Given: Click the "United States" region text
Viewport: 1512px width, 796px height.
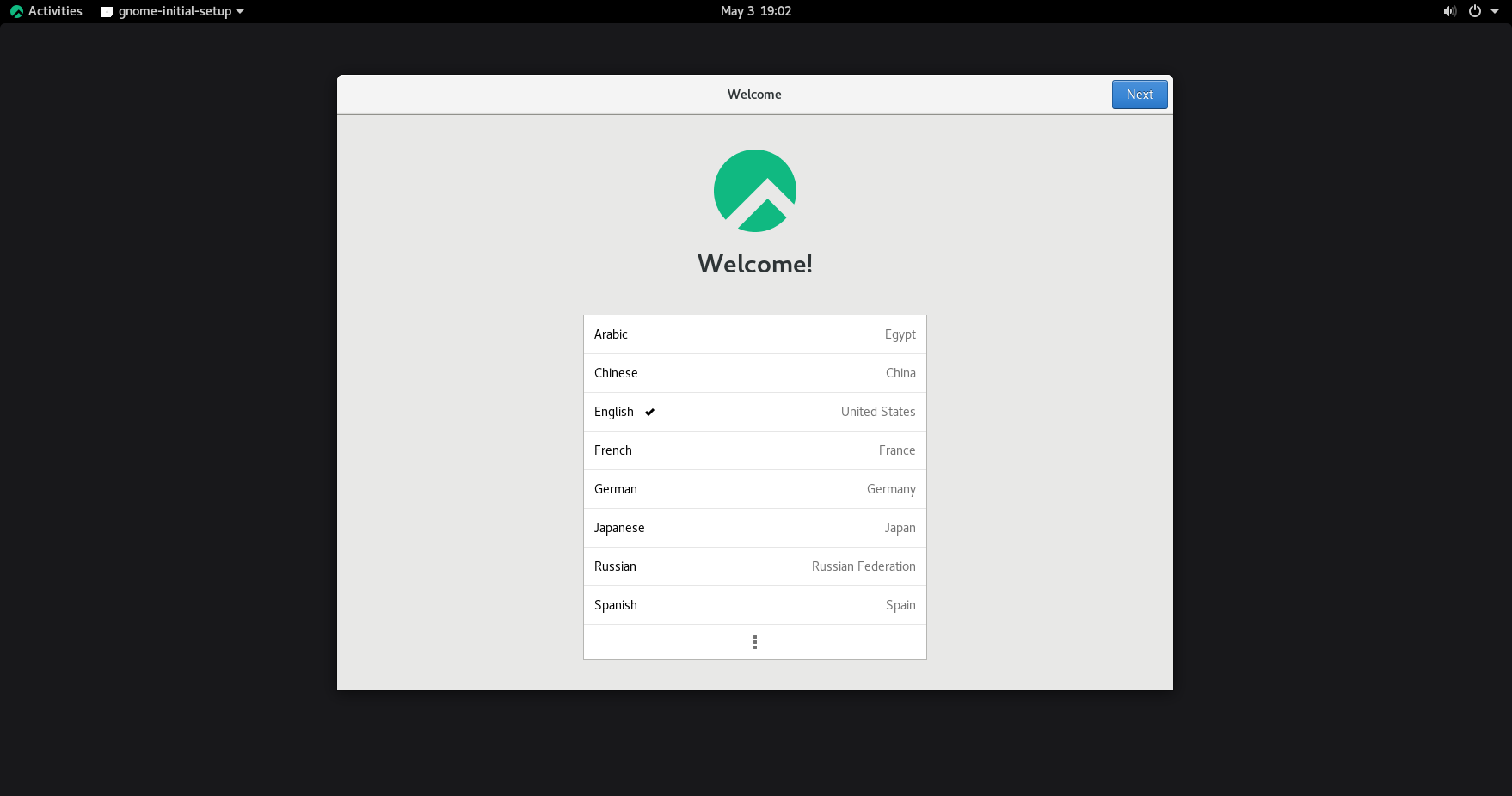Looking at the screenshot, I should point(878,412).
